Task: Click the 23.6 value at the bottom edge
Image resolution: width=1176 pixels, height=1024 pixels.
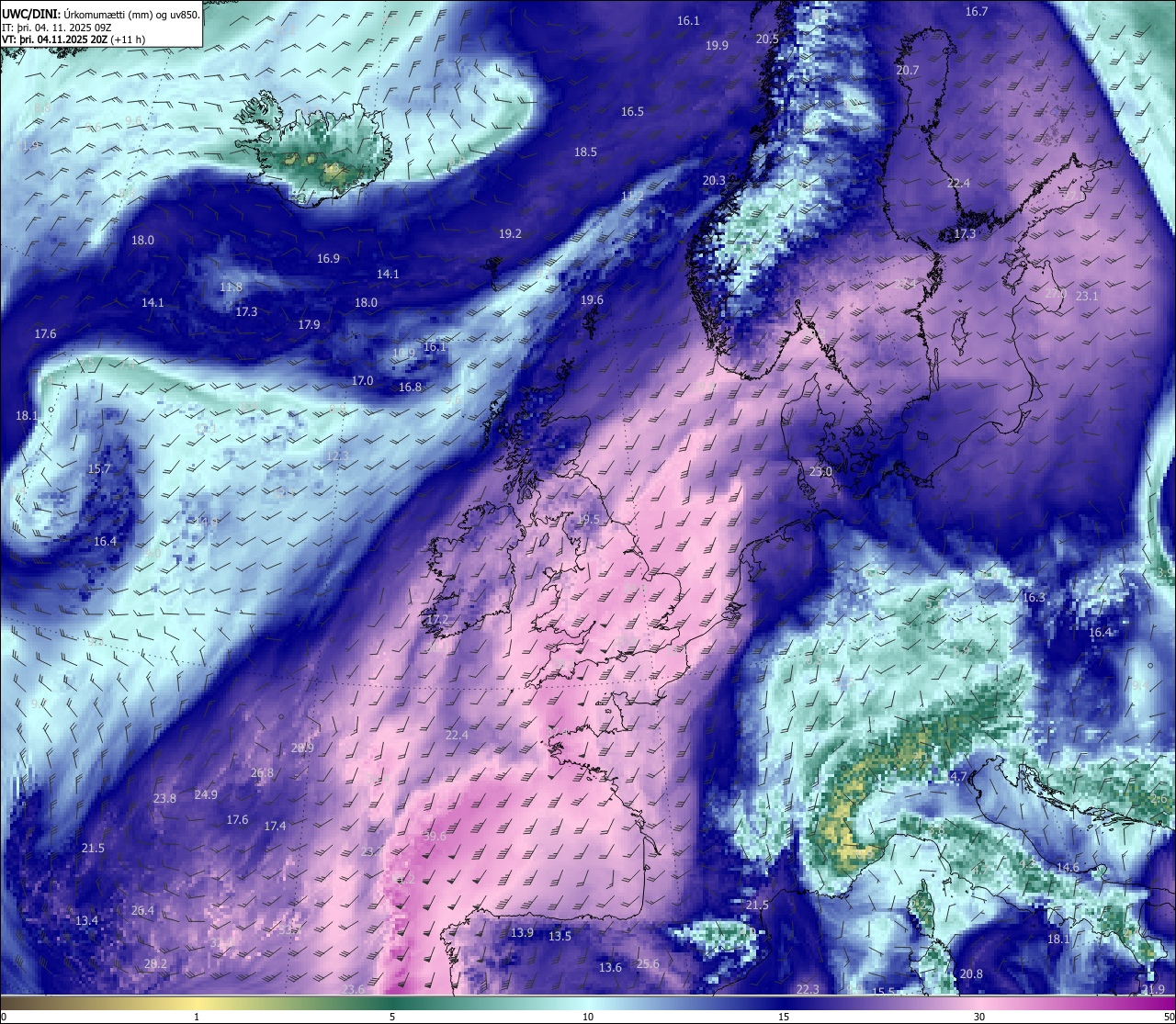Action: tap(353, 989)
